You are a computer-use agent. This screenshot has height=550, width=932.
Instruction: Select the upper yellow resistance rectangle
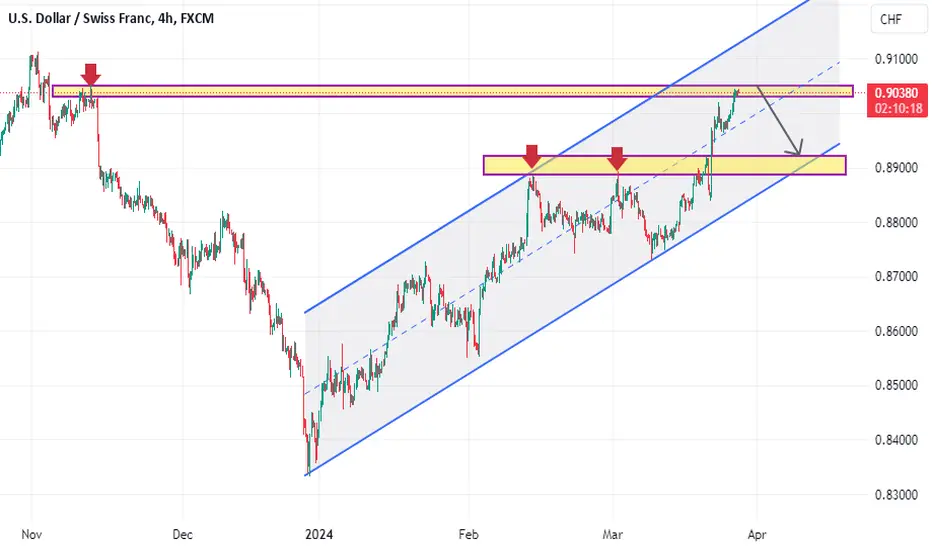(x=452, y=91)
